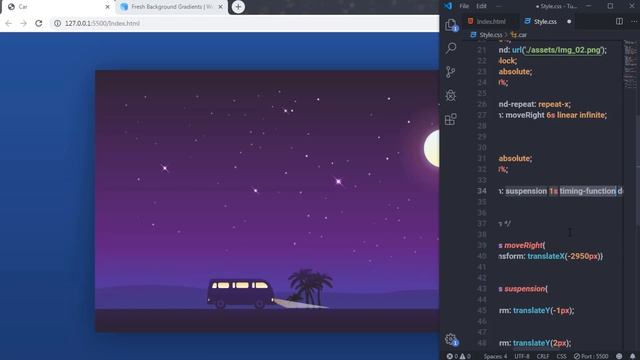Change encoding via UTF-8 status item
640x360 pixels.
pyautogui.click(x=522, y=356)
